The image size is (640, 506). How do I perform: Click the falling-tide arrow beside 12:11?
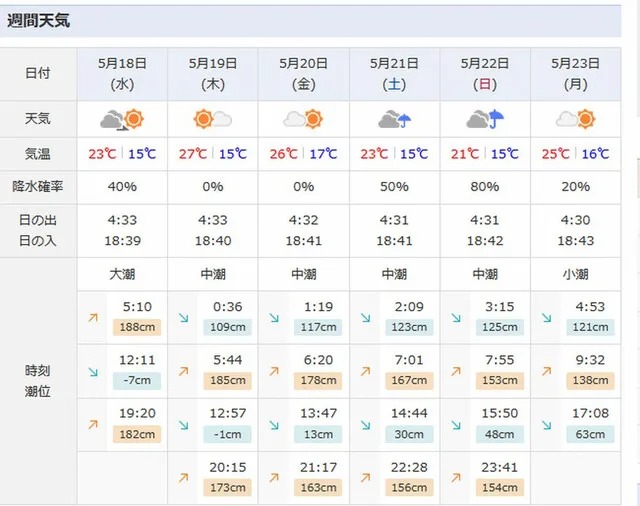[x=93, y=371]
